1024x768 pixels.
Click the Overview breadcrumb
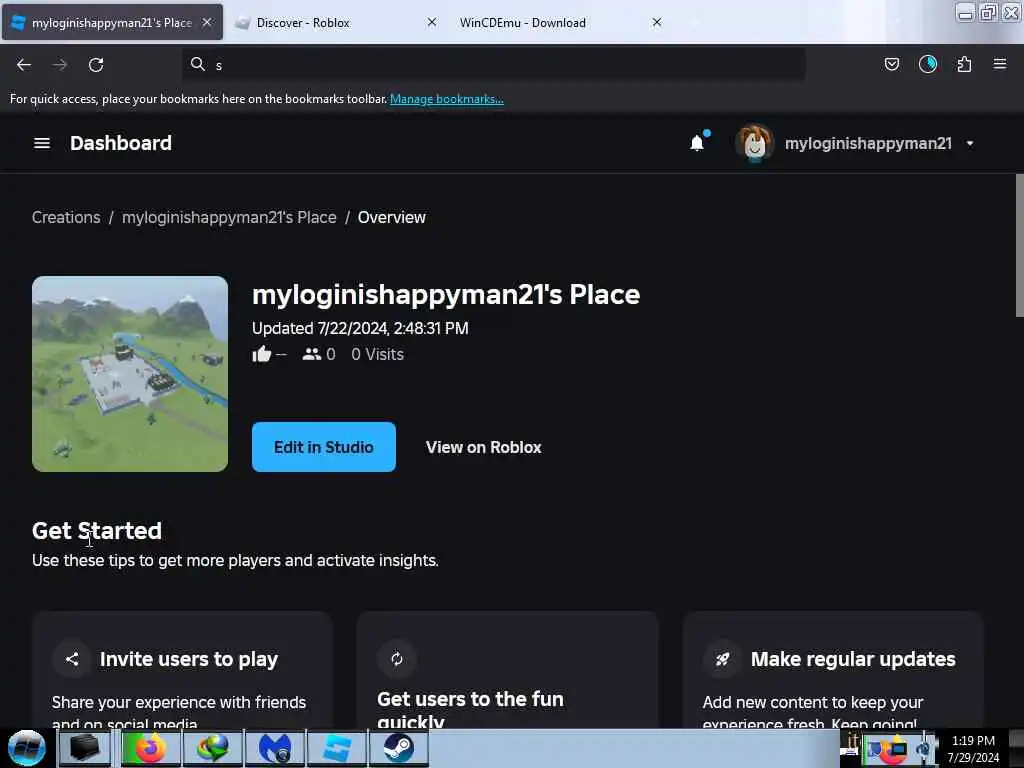(392, 217)
